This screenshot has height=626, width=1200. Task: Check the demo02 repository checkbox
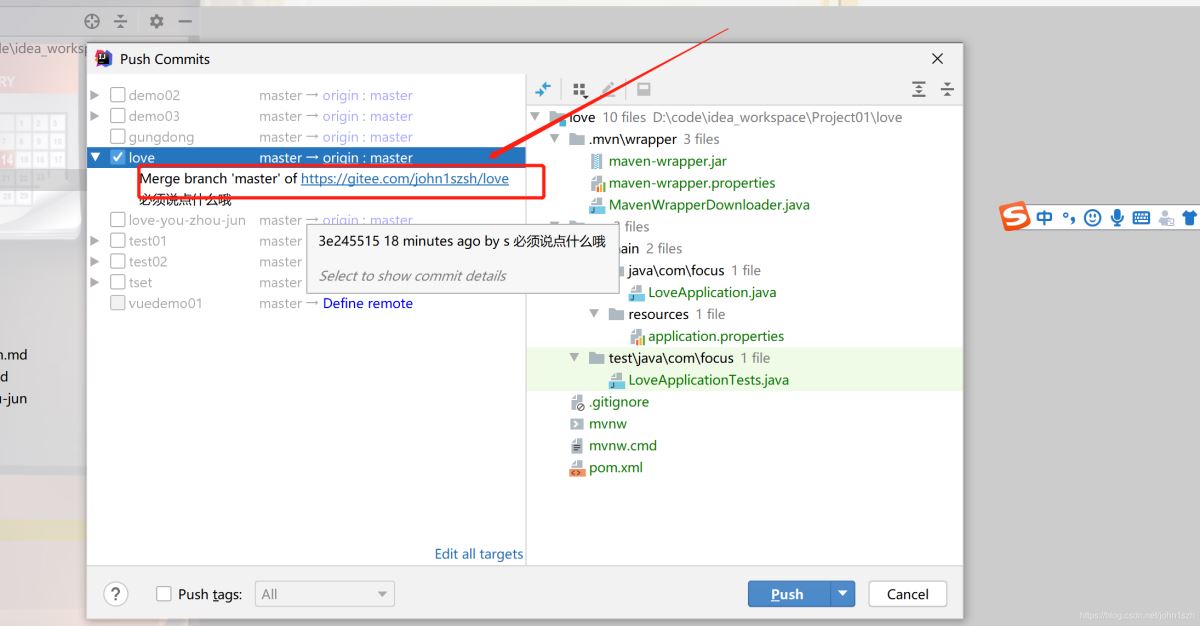click(x=118, y=95)
